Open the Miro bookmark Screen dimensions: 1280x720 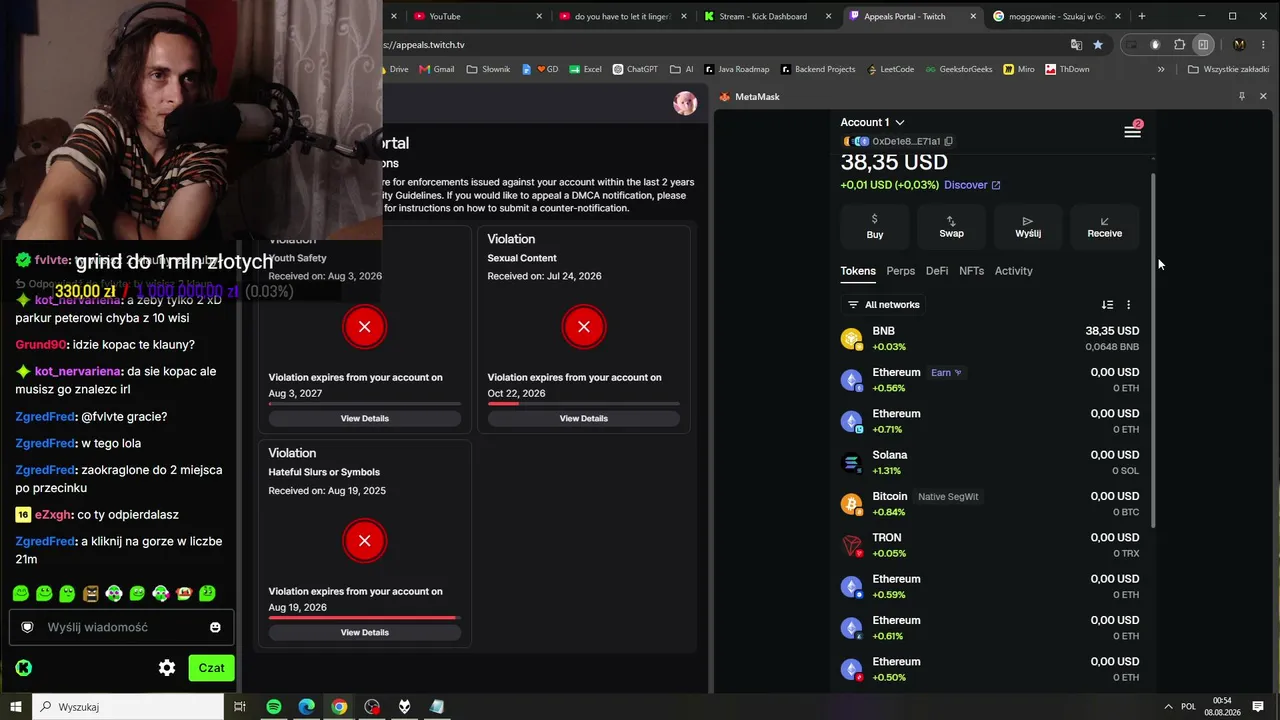pos(1019,69)
